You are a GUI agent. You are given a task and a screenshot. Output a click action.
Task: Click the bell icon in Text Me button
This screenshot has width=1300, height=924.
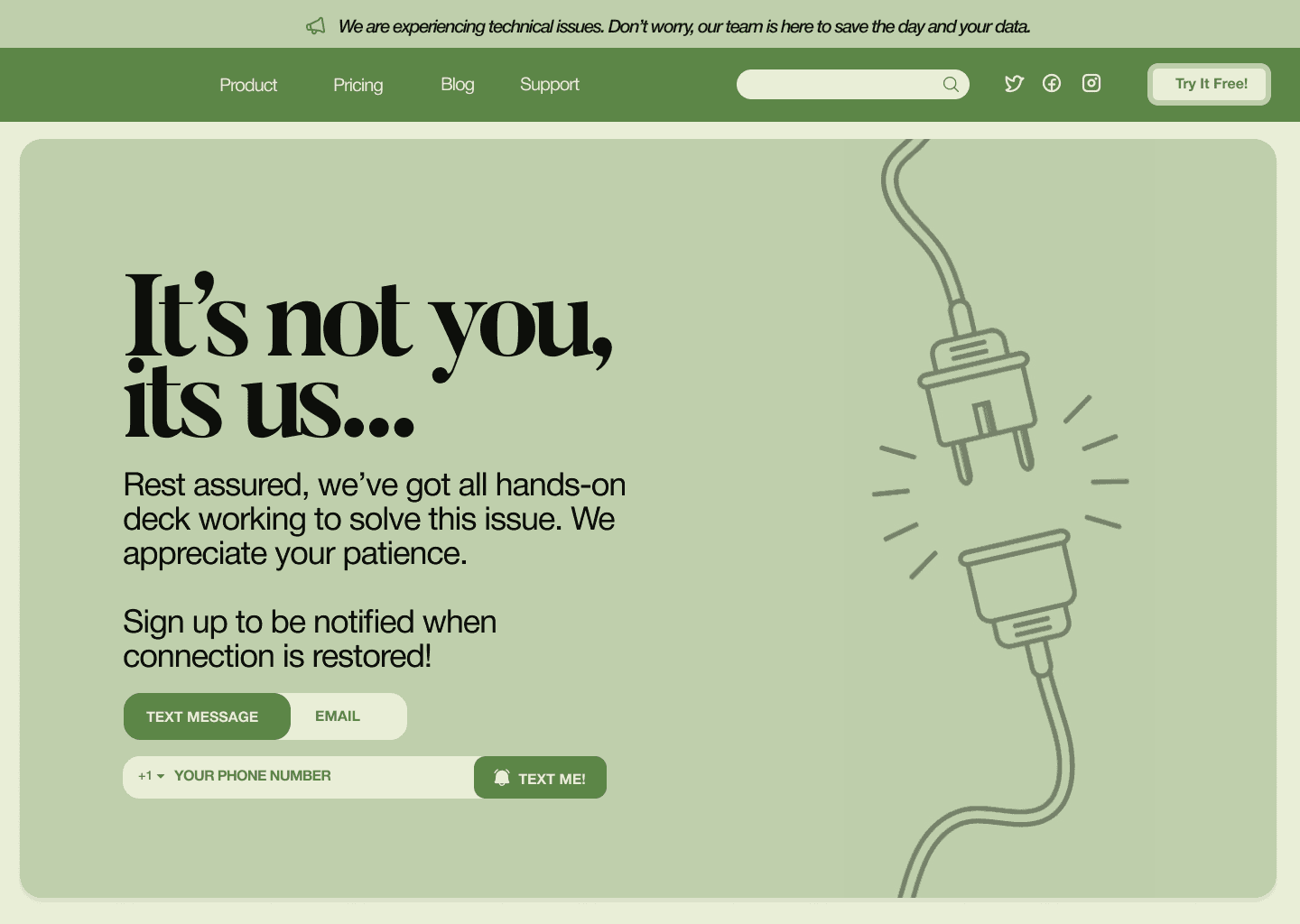click(x=502, y=777)
